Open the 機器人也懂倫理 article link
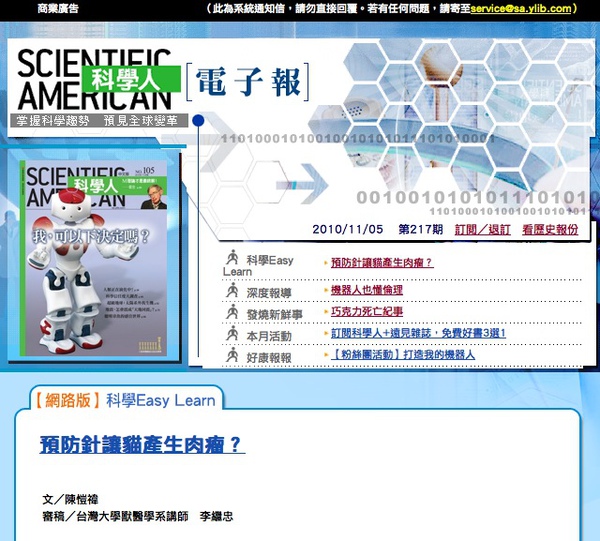Viewport: 600px width, 541px height. click(367, 290)
